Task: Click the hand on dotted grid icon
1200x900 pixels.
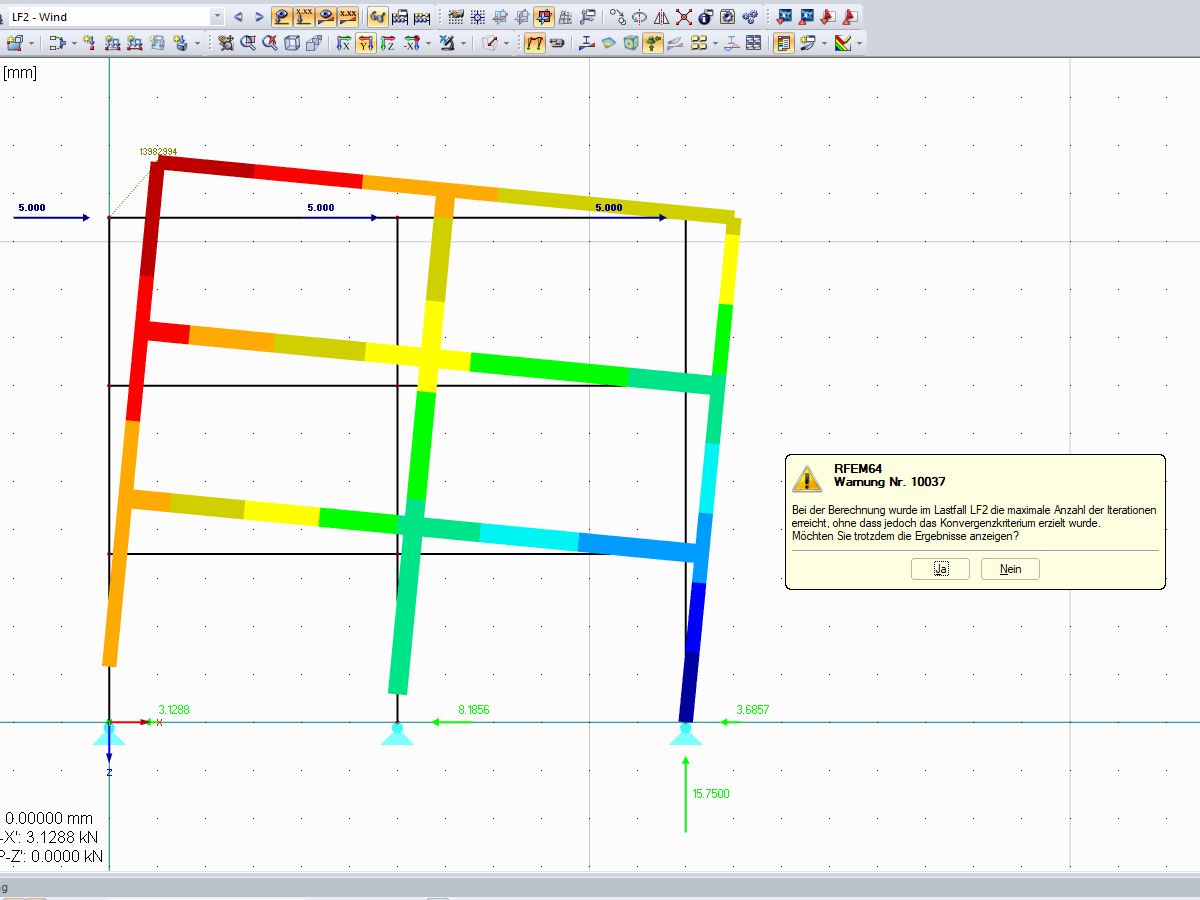Action: point(455,17)
